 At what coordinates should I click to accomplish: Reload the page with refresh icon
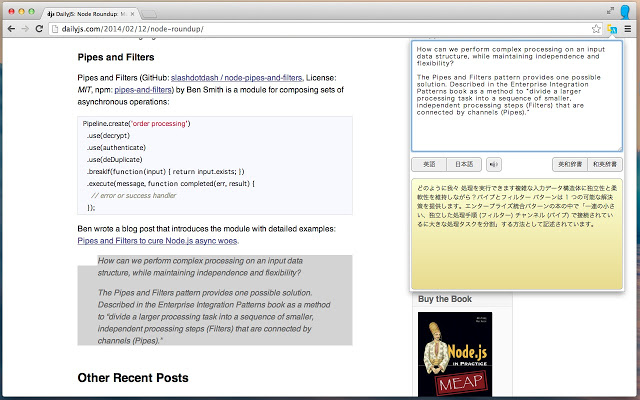[39, 29]
